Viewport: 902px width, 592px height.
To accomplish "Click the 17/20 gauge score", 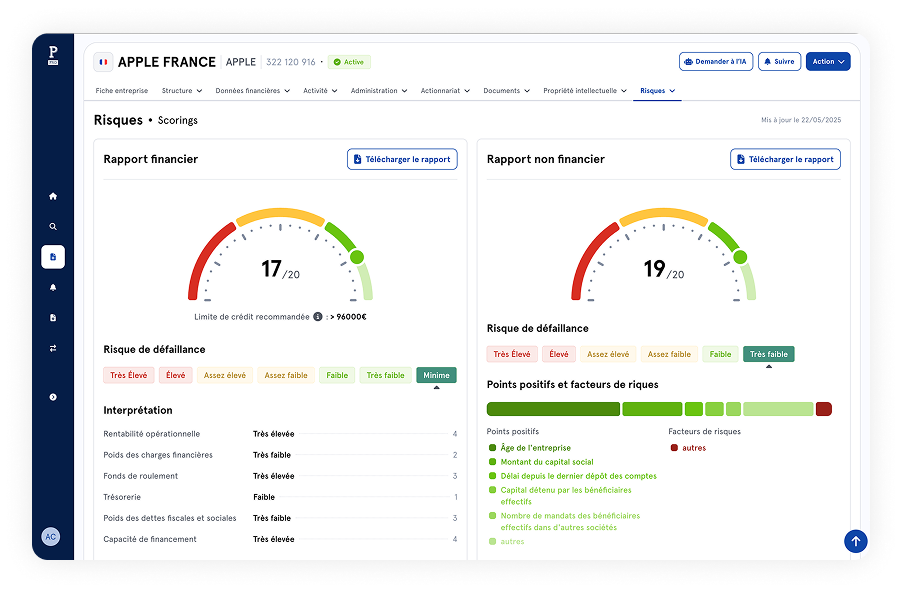I will [280, 269].
